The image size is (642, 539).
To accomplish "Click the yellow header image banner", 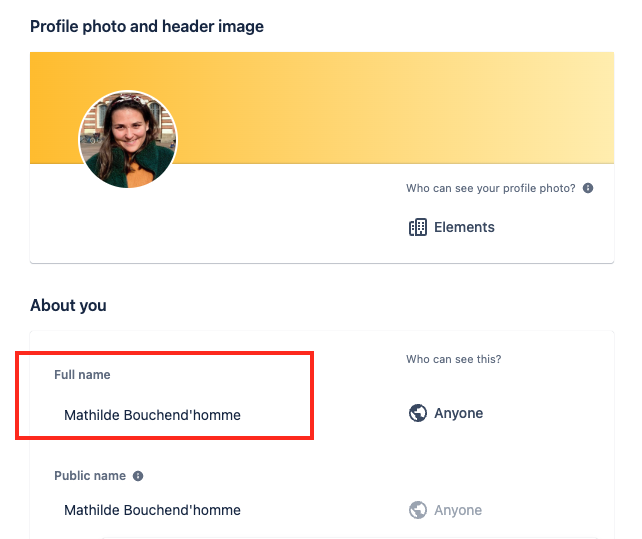I will click(x=400, y=105).
